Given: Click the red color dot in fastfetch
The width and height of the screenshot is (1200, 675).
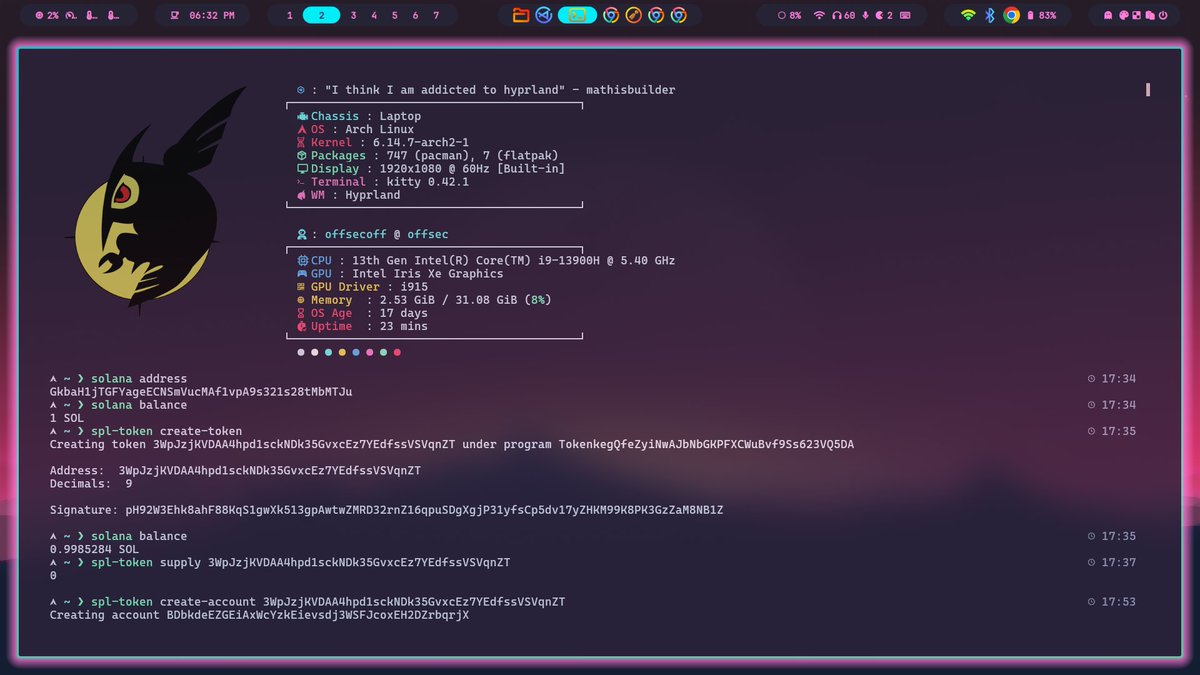Looking at the screenshot, I should [x=397, y=352].
